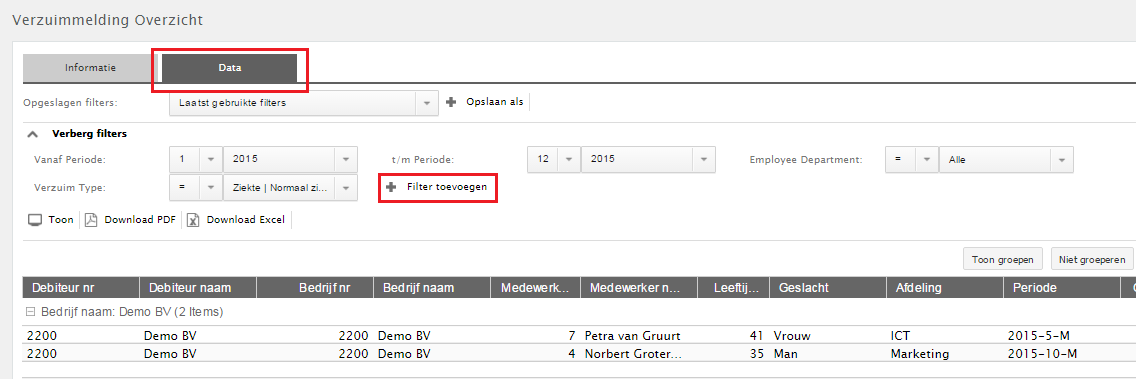The image size is (1136, 379).
Task: Switch to the Informatie tab
Action: [x=90, y=68]
